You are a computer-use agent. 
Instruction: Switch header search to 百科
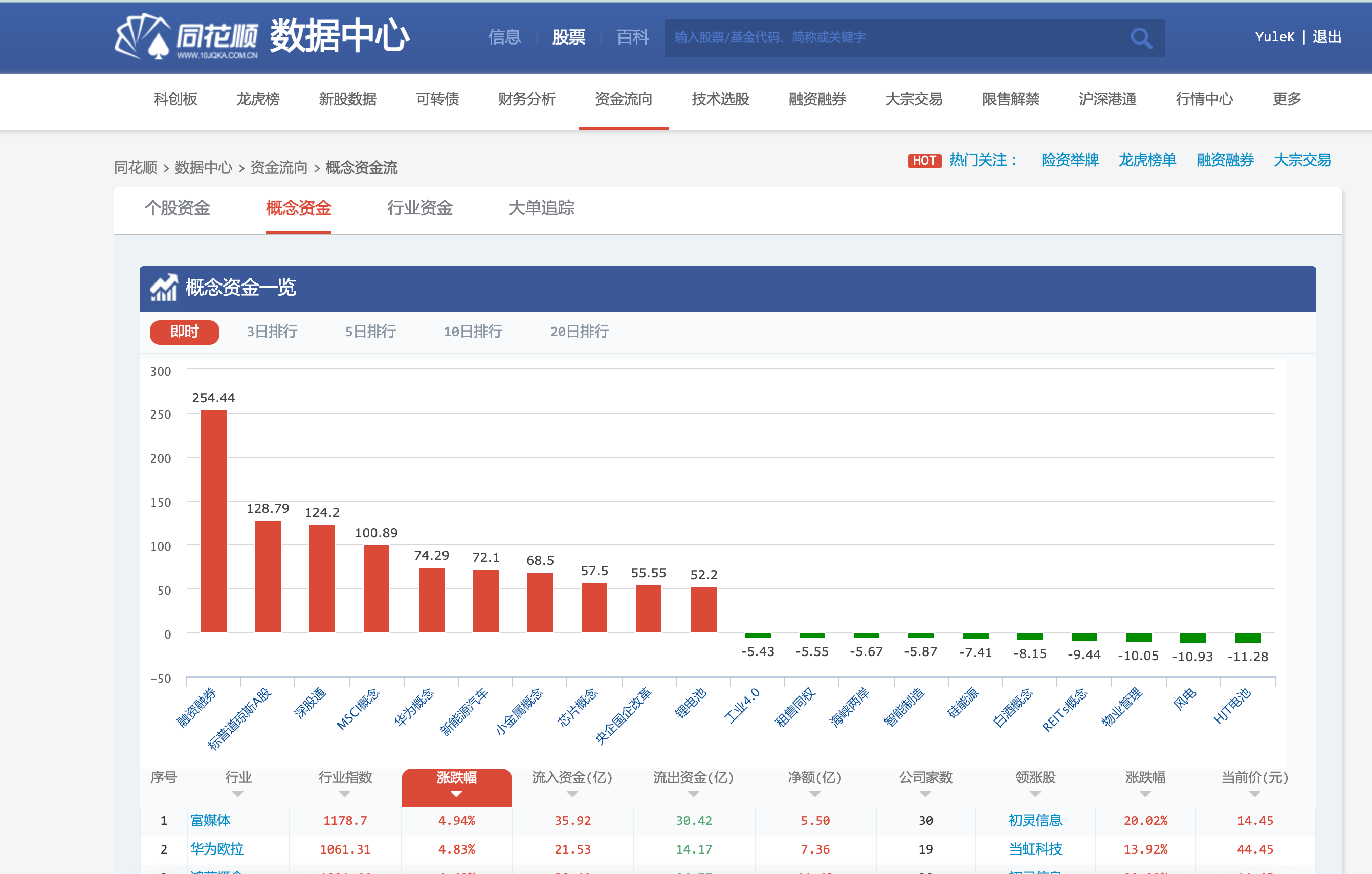632,37
